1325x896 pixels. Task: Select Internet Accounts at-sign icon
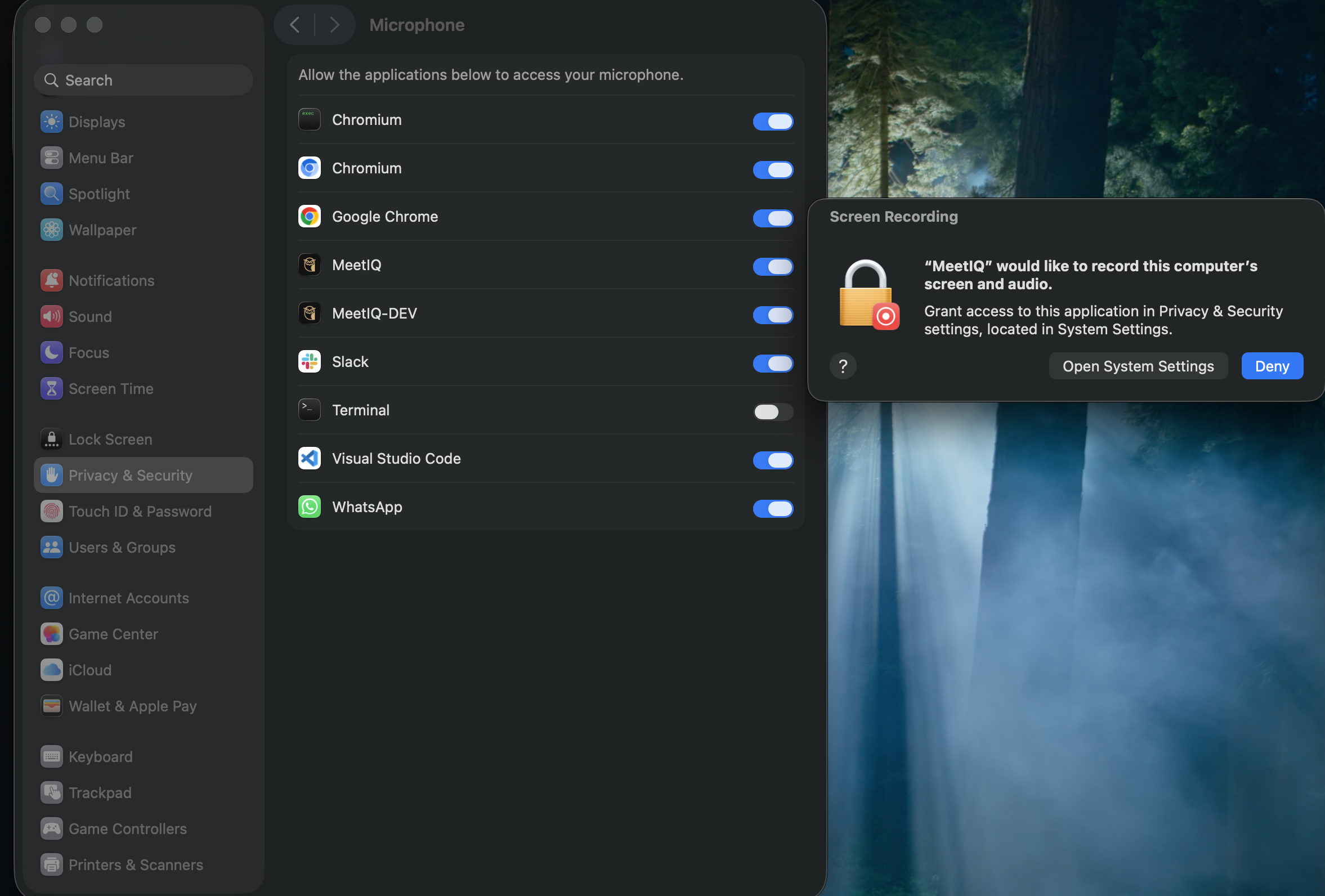tap(51, 597)
